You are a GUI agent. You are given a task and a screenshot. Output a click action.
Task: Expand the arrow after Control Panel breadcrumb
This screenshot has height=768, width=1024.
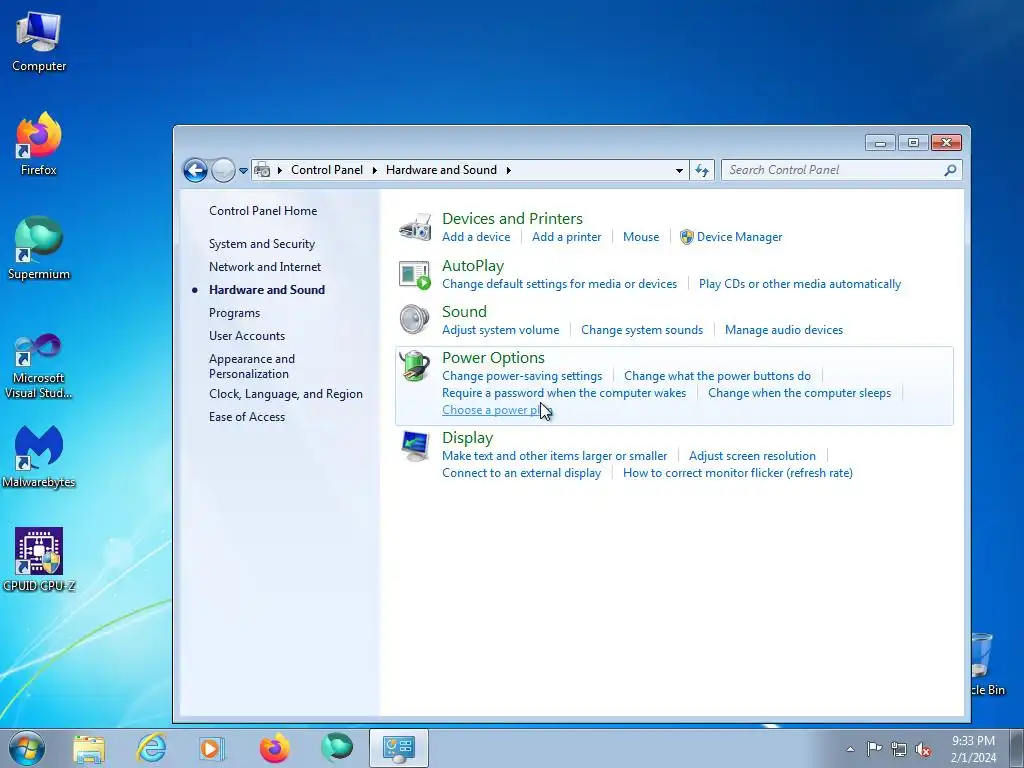coord(375,170)
